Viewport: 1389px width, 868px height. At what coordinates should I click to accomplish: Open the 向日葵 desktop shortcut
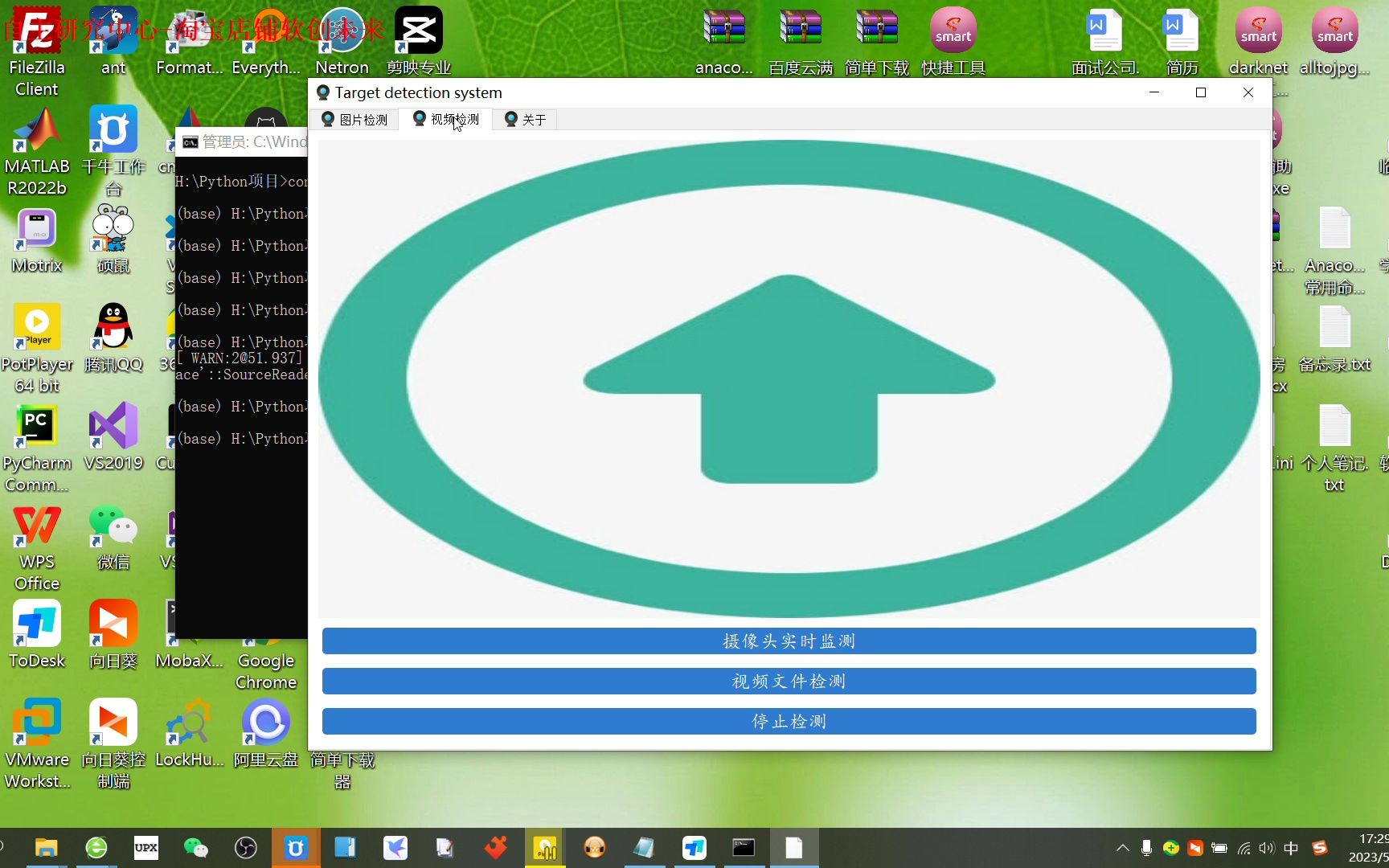[113, 636]
